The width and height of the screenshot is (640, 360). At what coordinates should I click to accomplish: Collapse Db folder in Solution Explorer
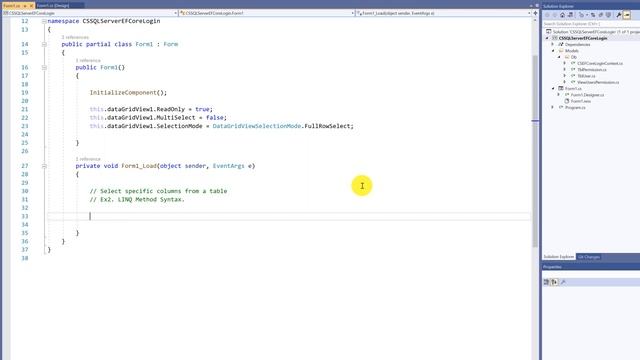(x=559, y=57)
